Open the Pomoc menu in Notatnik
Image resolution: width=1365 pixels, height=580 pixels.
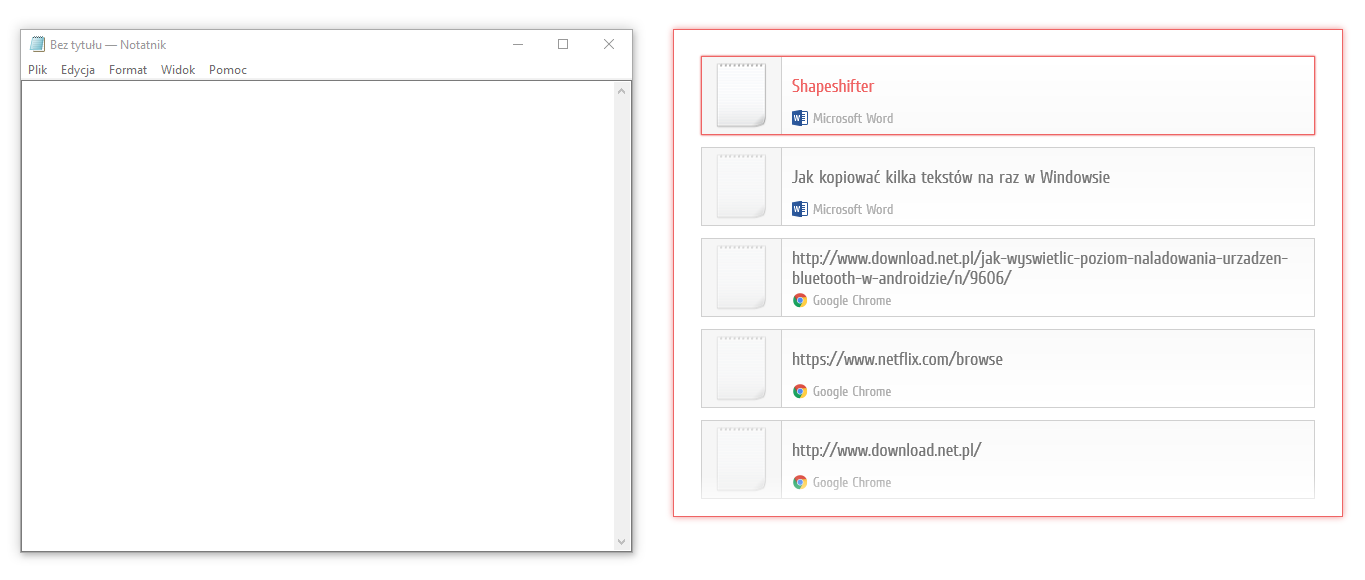pos(228,70)
